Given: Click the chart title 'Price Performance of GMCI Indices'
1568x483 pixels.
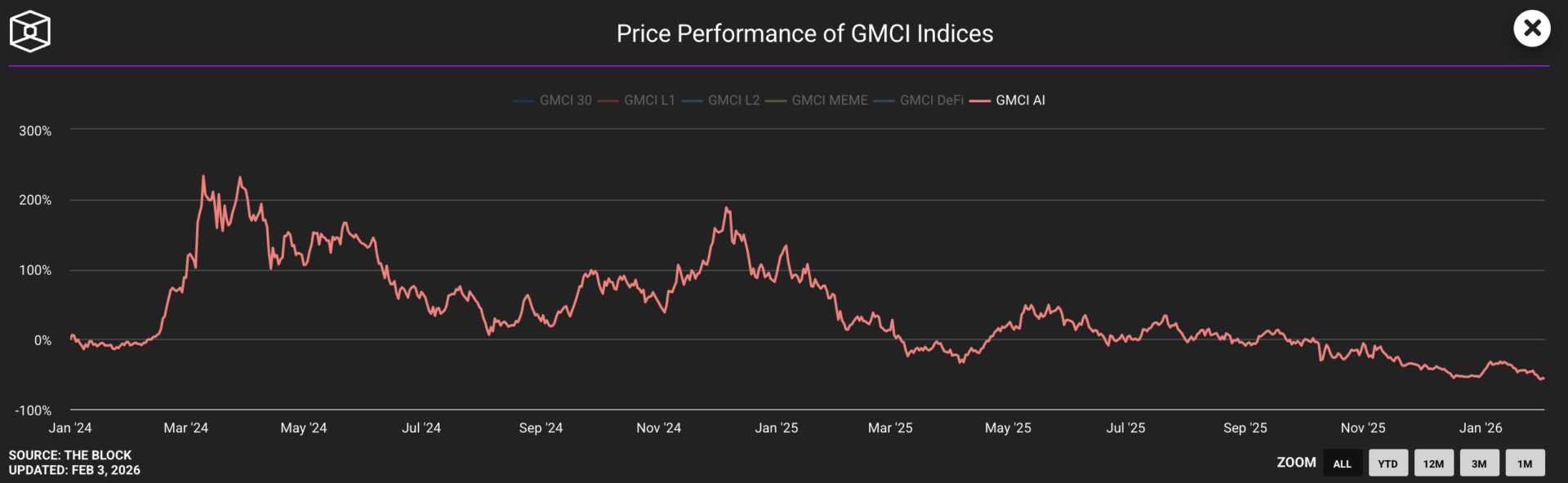Looking at the screenshot, I should 804,33.
